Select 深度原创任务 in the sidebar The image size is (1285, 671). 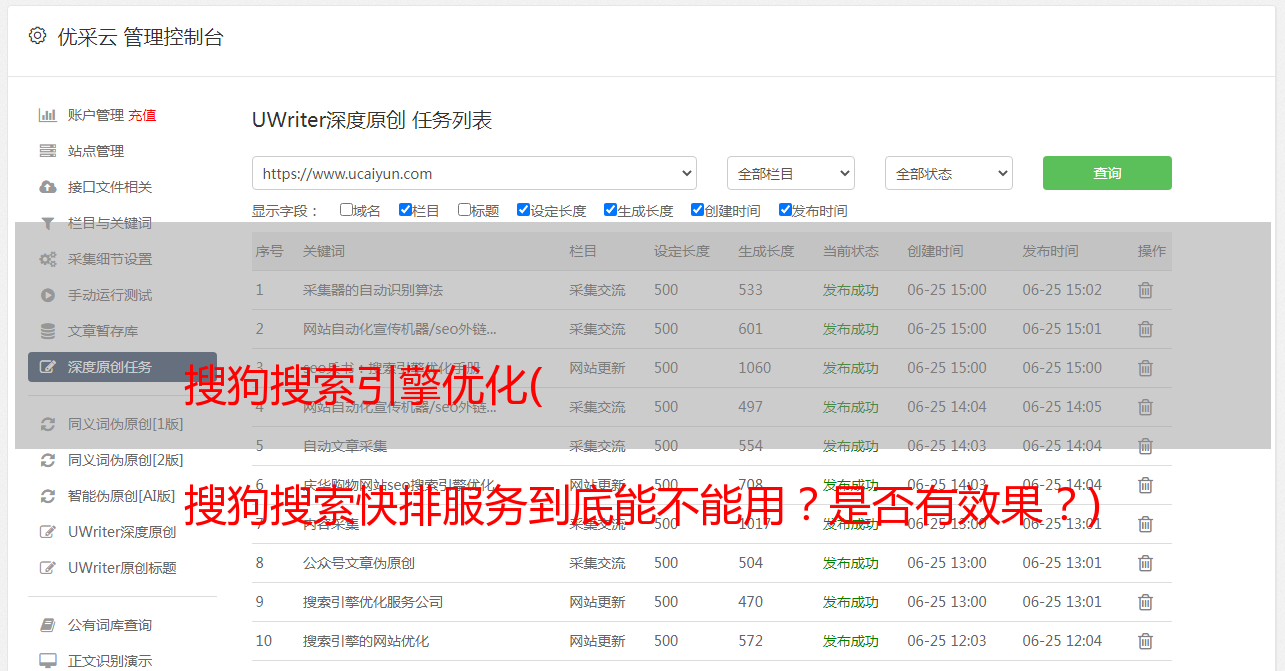122,367
